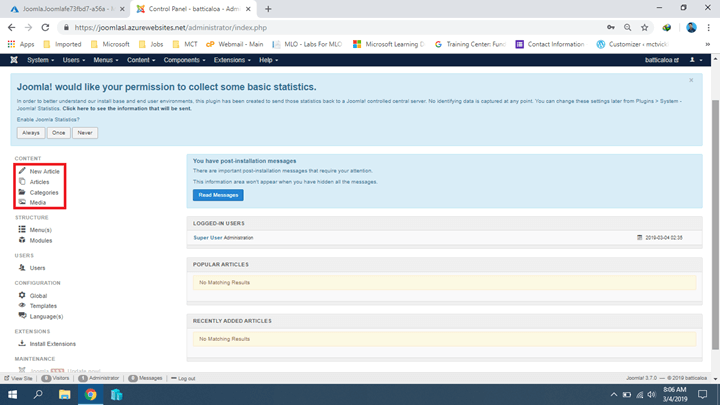The width and height of the screenshot is (720, 405).
Task: Show more bookmarks chevron
Action: [708, 44]
